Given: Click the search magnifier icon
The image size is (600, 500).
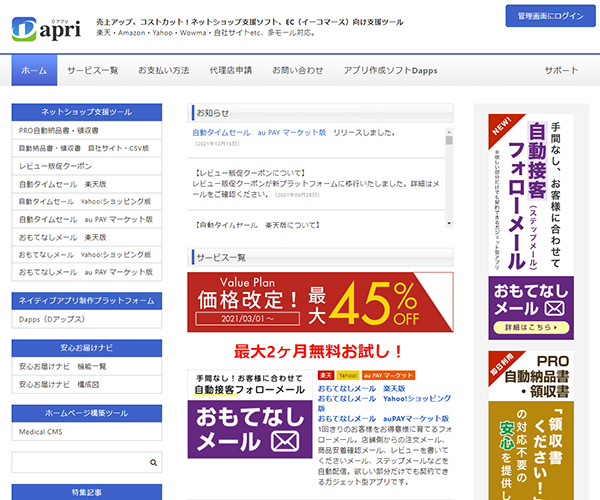Looking at the screenshot, I should [x=153, y=463].
